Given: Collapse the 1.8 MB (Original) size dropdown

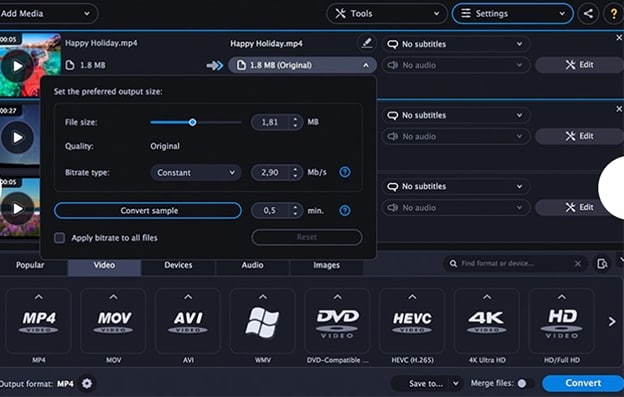Looking at the screenshot, I should (x=302, y=65).
